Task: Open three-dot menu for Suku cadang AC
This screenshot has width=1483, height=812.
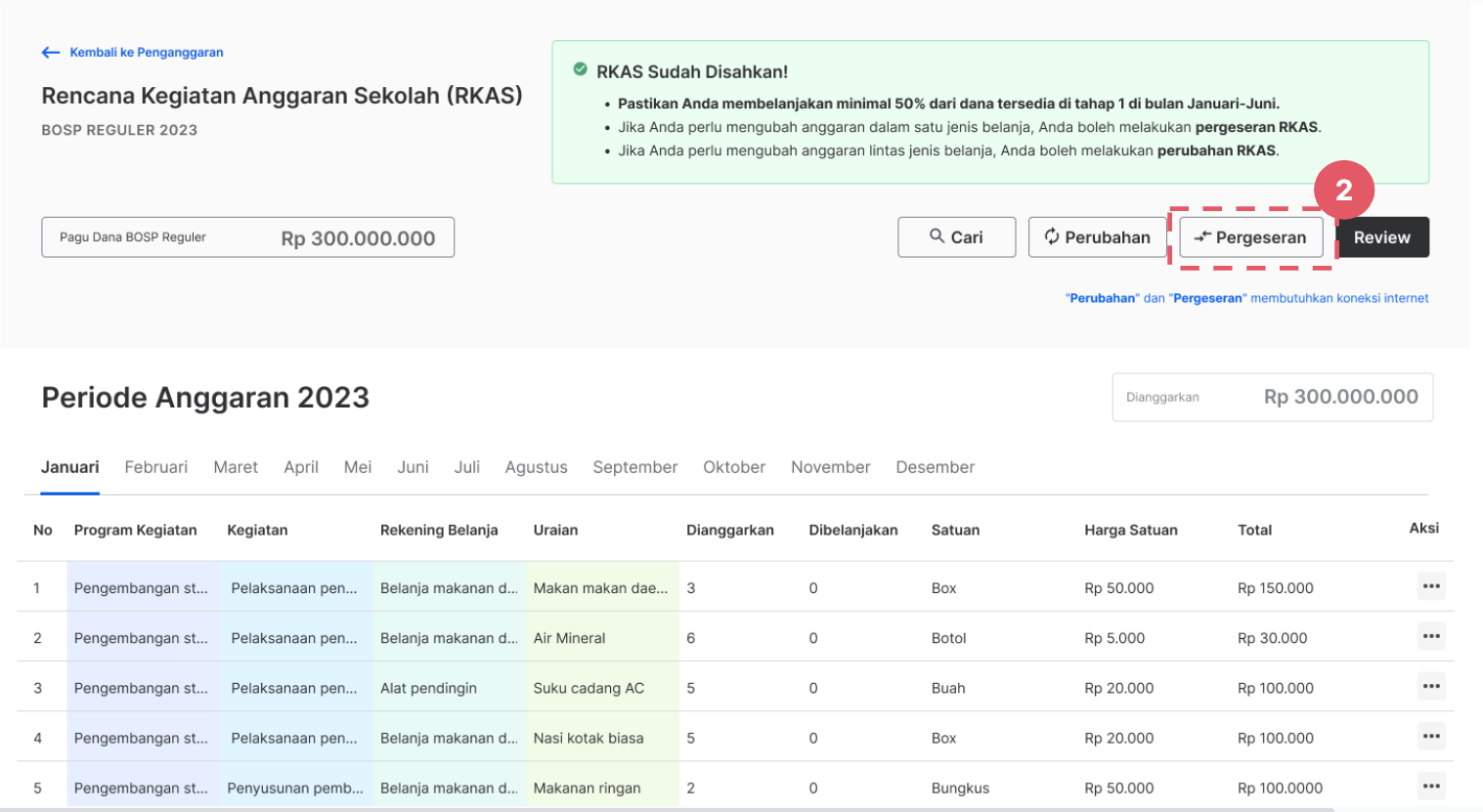Action: point(1431,686)
